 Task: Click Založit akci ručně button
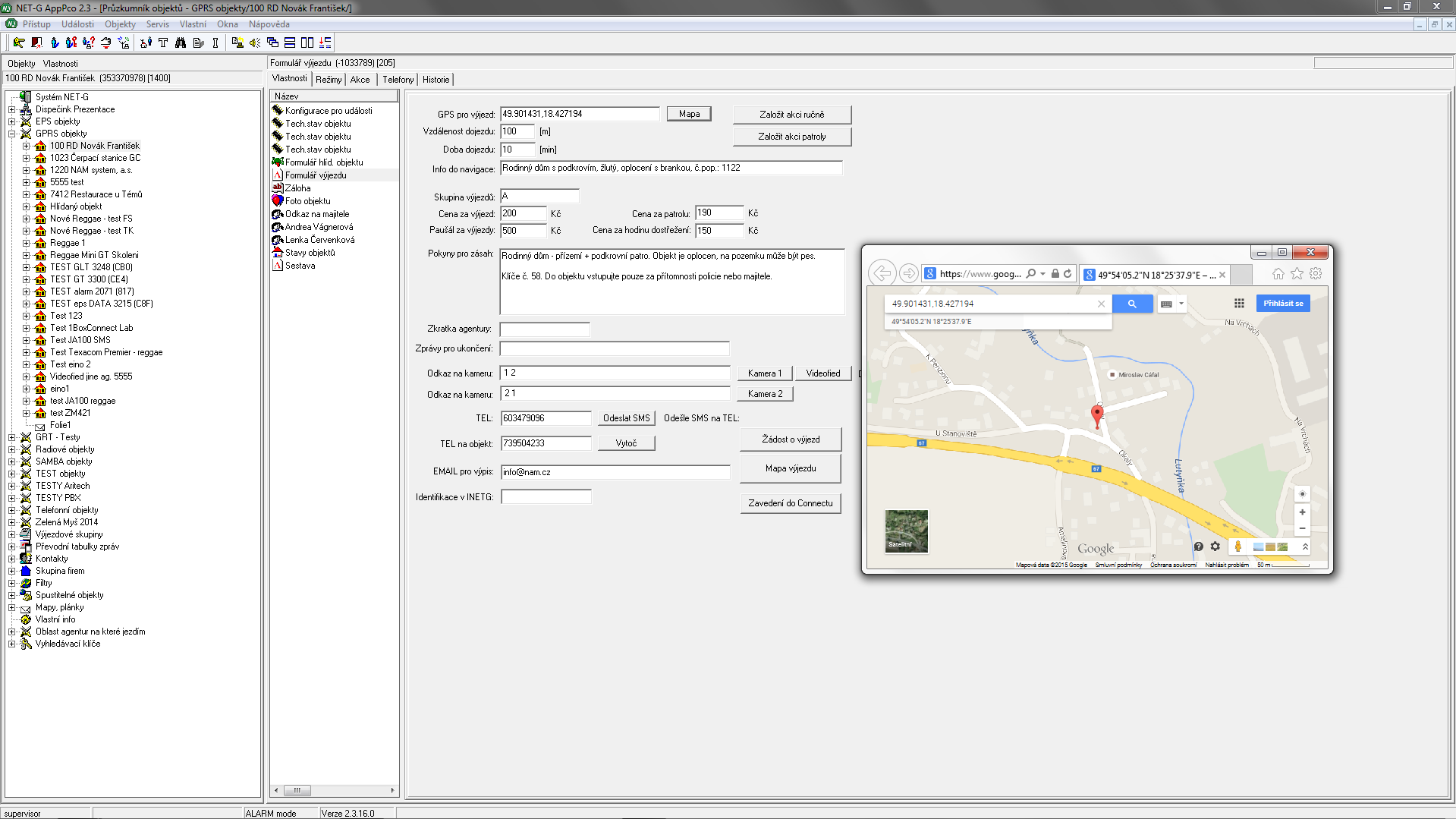tap(791, 115)
